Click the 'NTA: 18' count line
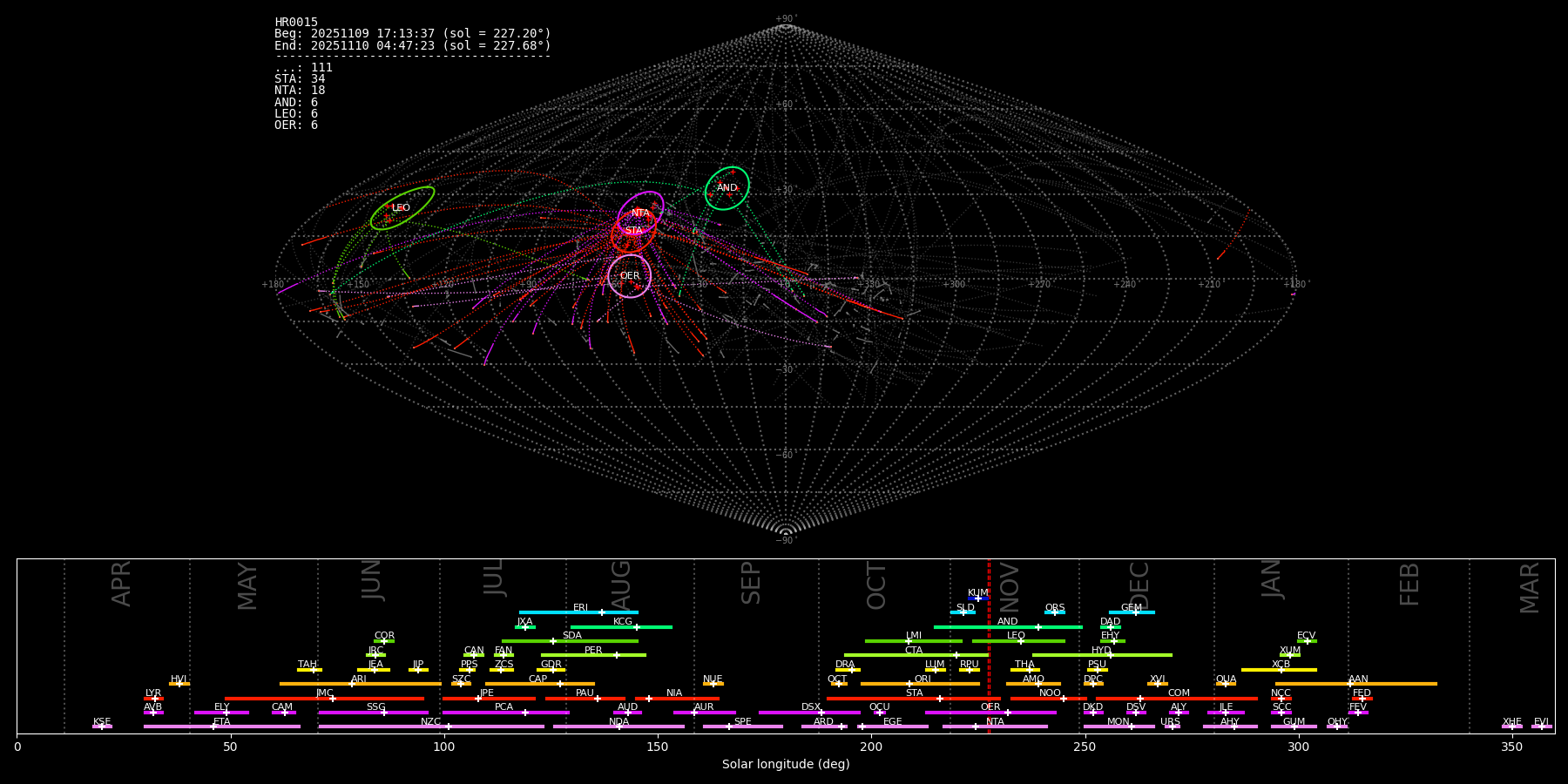The width and height of the screenshot is (1568, 784). [300, 91]
